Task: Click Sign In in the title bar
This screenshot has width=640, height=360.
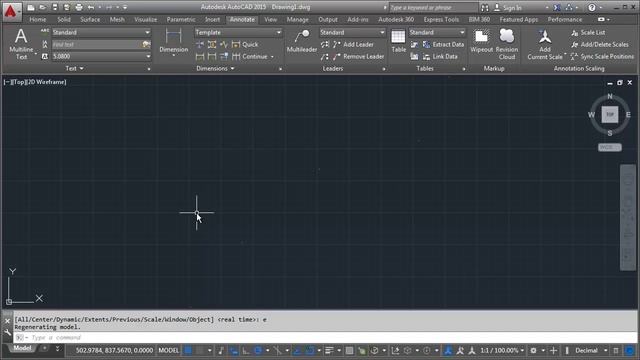Action: 507,7
